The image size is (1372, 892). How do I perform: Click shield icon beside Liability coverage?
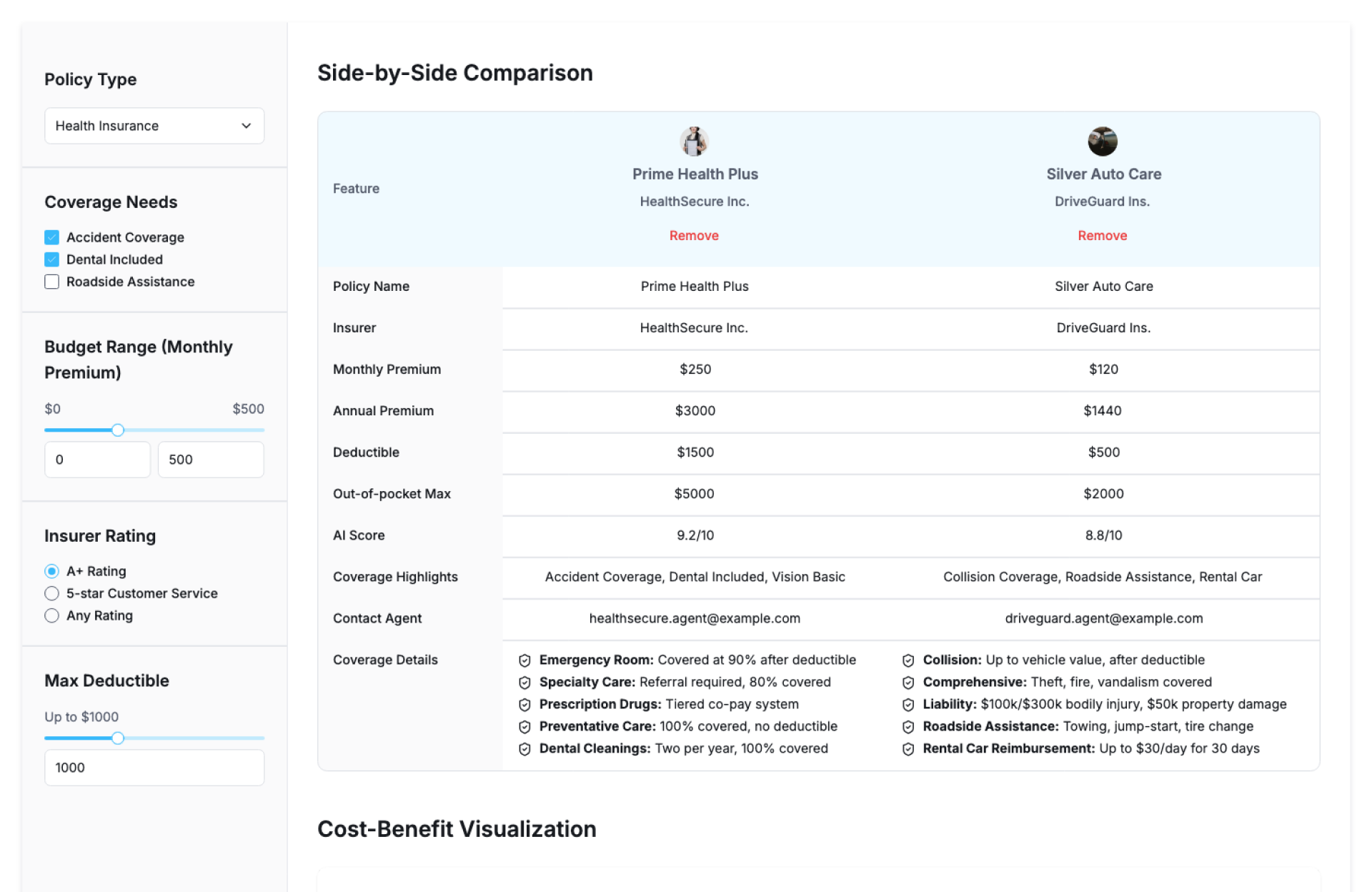(x=908, y=705)
